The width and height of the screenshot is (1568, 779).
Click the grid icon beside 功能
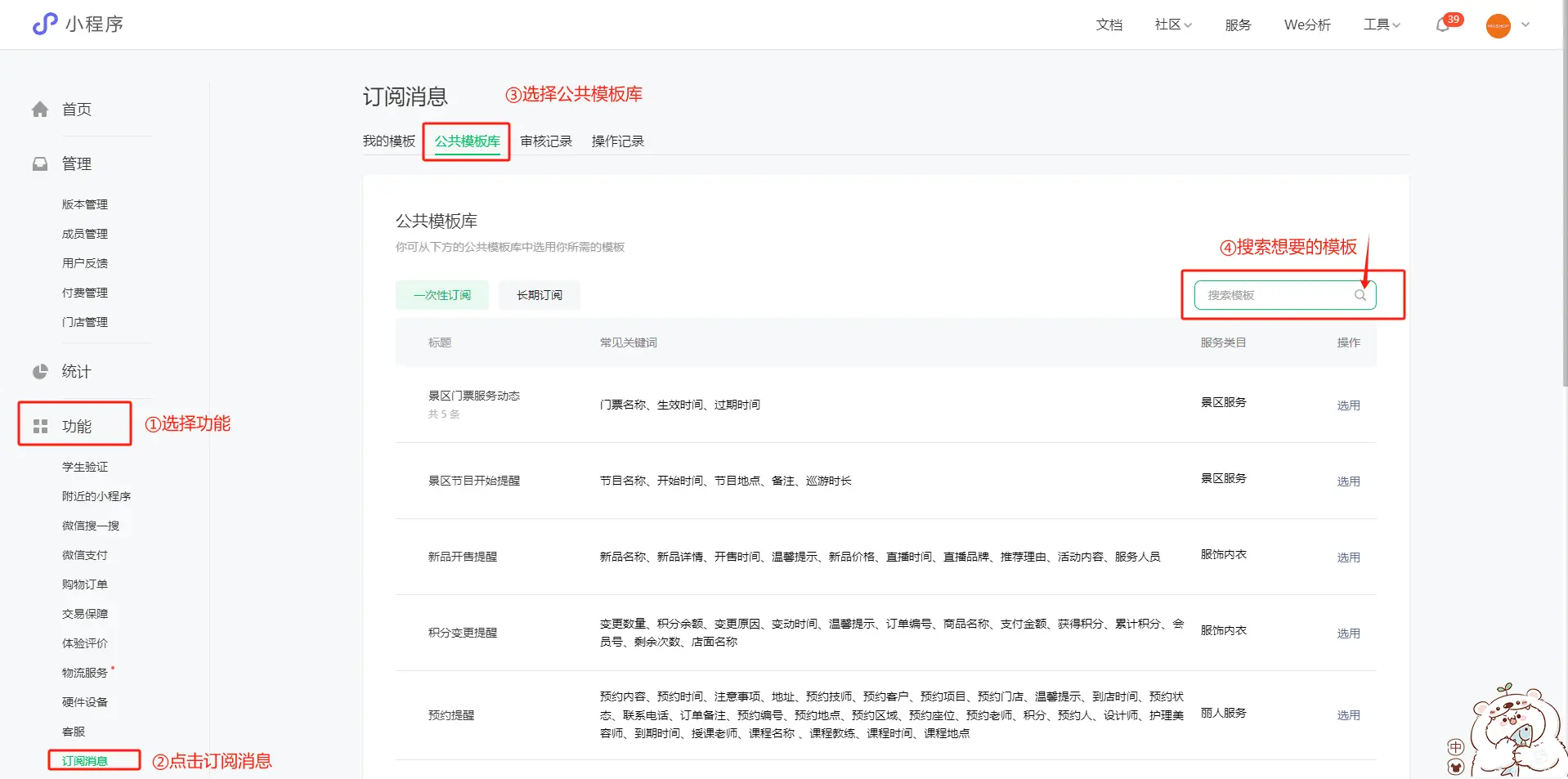40,427
